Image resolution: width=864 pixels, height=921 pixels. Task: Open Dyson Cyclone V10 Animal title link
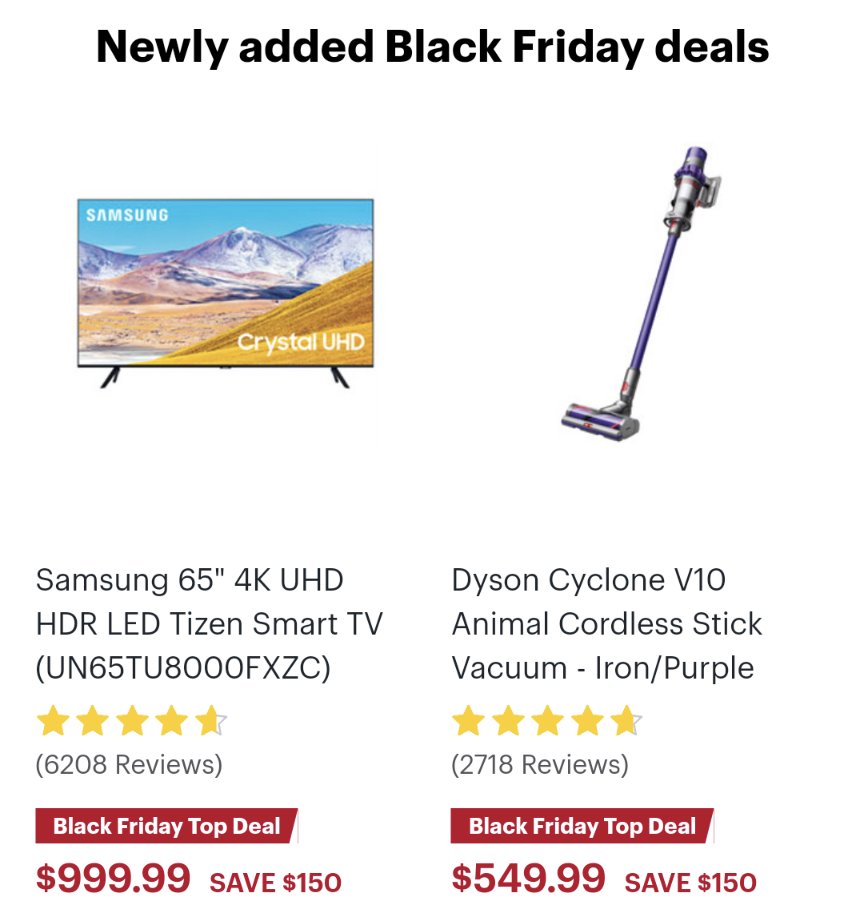point(607,624)
